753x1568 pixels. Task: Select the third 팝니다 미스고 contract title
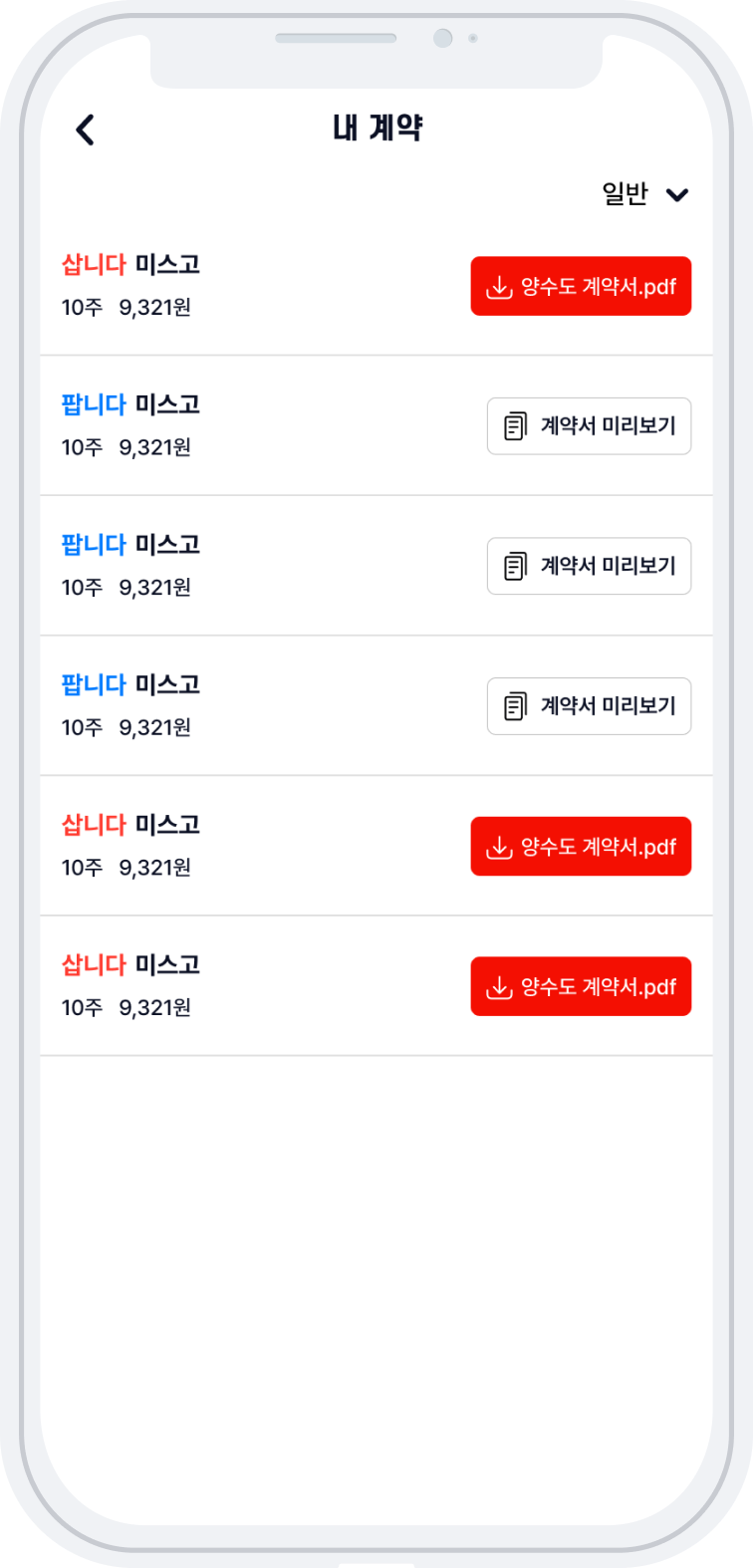click(x=130, y=685)
